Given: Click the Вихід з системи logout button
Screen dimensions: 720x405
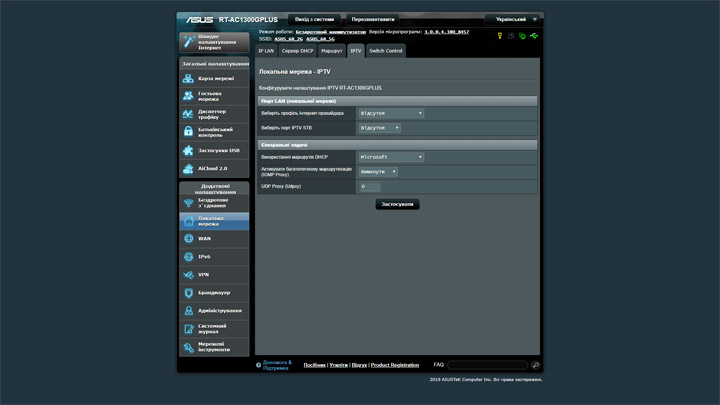Looking at the screenshot, I should (315, 19).
